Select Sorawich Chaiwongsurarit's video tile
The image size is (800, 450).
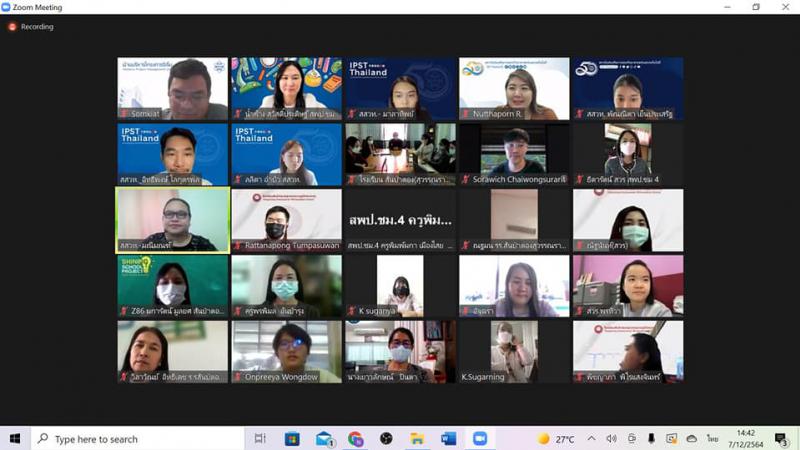(514, 154)
